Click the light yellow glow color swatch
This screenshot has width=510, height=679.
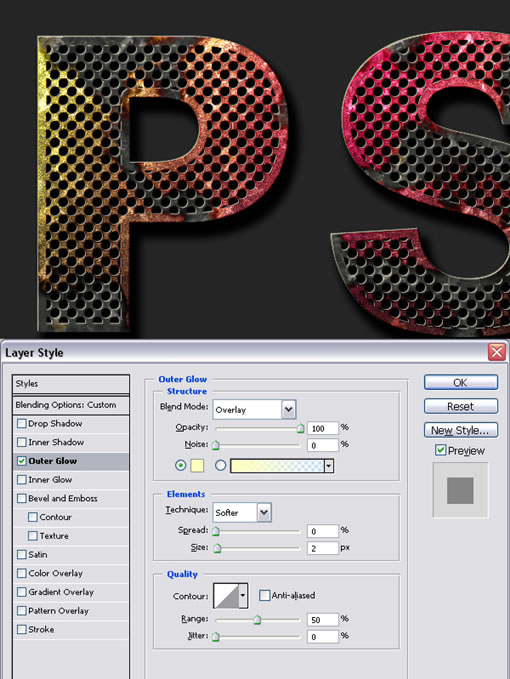197,466
